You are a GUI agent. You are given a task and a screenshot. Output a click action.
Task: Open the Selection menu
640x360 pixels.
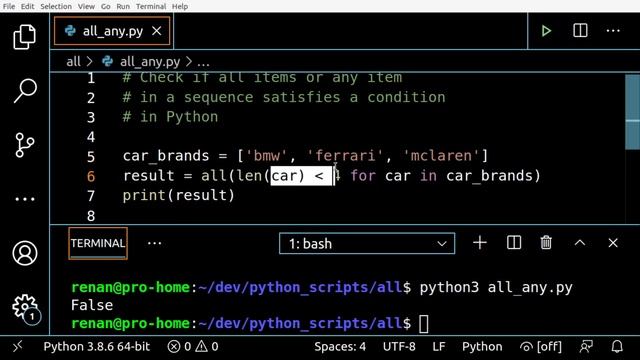(x=56, y=6)
